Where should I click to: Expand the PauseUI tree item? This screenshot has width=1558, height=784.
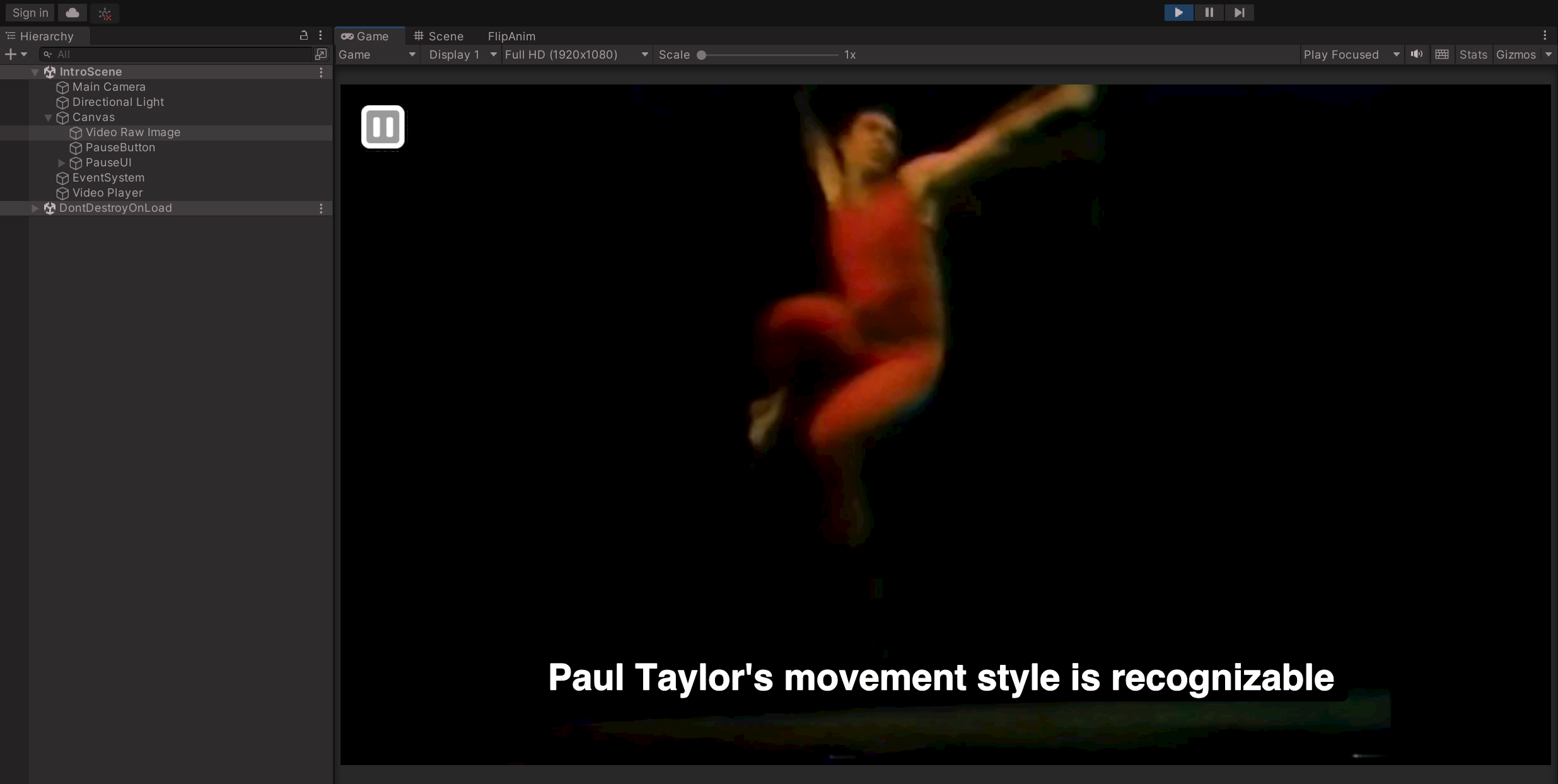(x=62, y=163)
